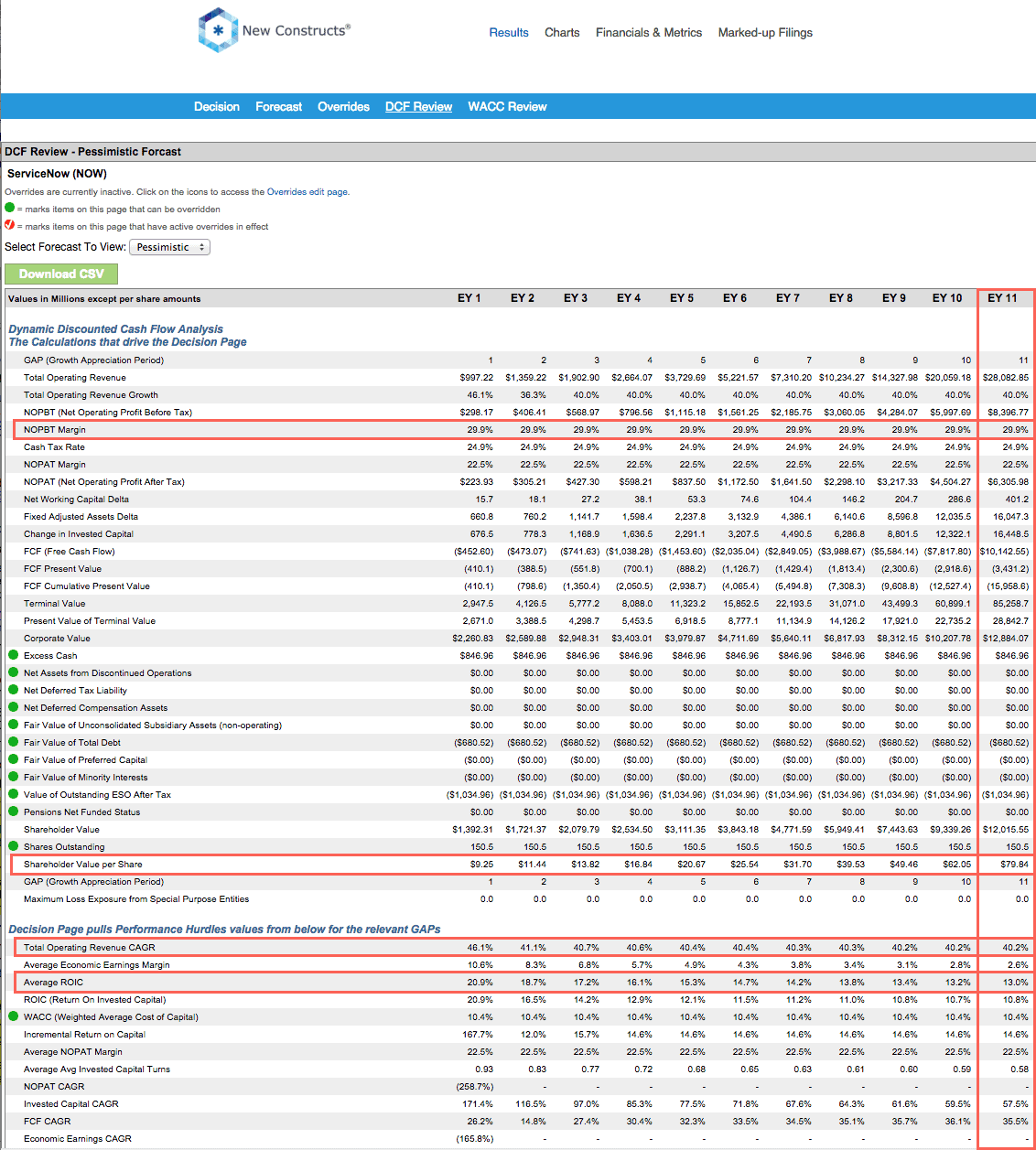The height and width of the screenshot is (1150, 1036).
Task: Click override dot for Outstanding ESO After Tax
Action: tap(14, 794)
